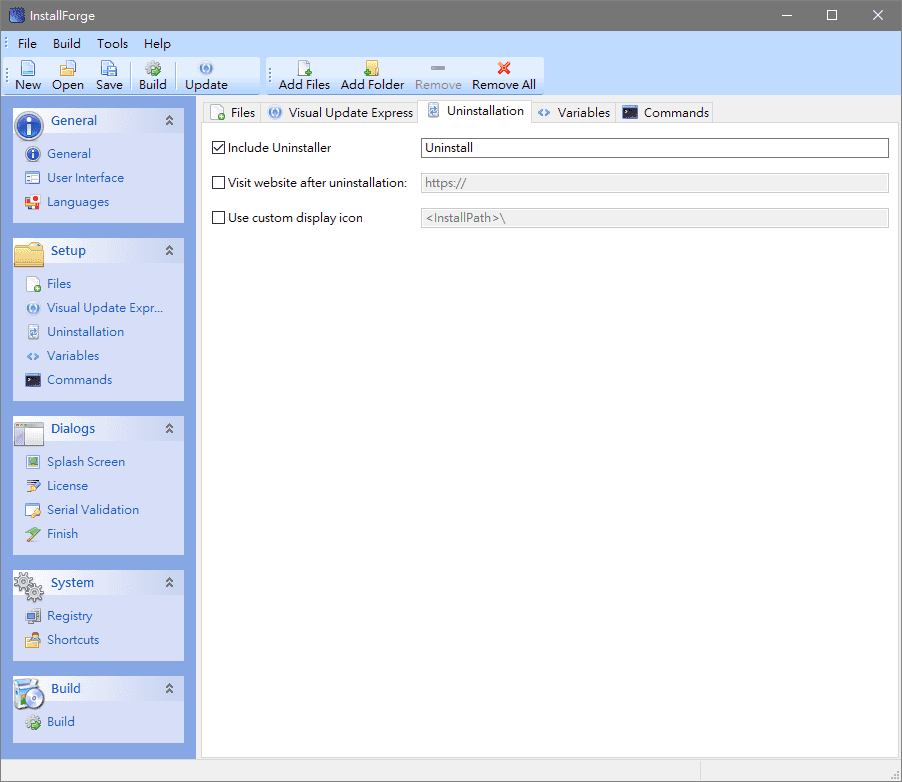
Task: Uncheck the Include Uninstaller checkbox
Action: tap(218, 148)
